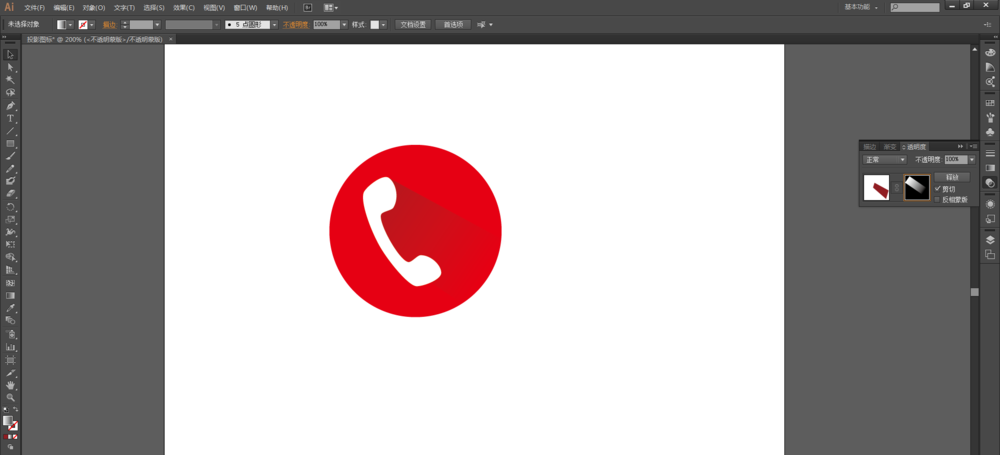This screenshot has height=455, width=1000.
Task: Activate the Hand tool
Action: [x=10, y=385]
